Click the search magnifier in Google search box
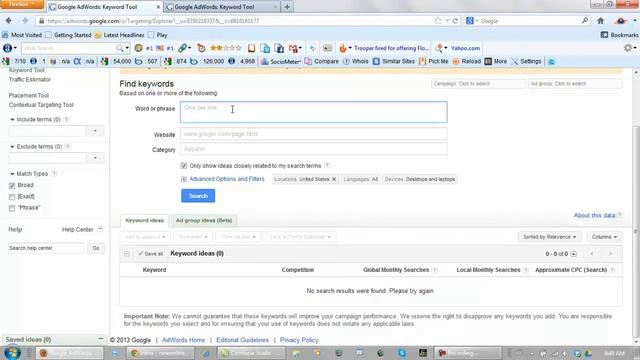 click(584, 20)
